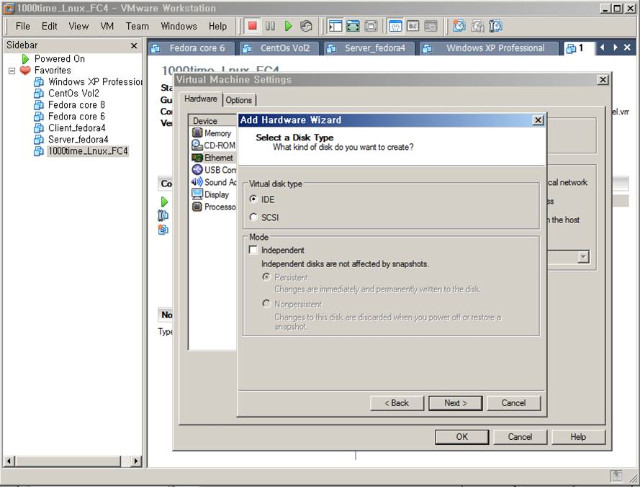640x487 pixels.
Task: Click the Revert to Snapshot icon
Action: tap(477, 26)
